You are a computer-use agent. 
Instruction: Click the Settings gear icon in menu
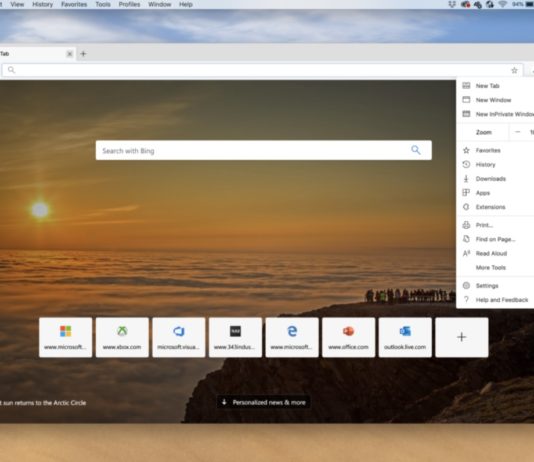pos(466,286)
